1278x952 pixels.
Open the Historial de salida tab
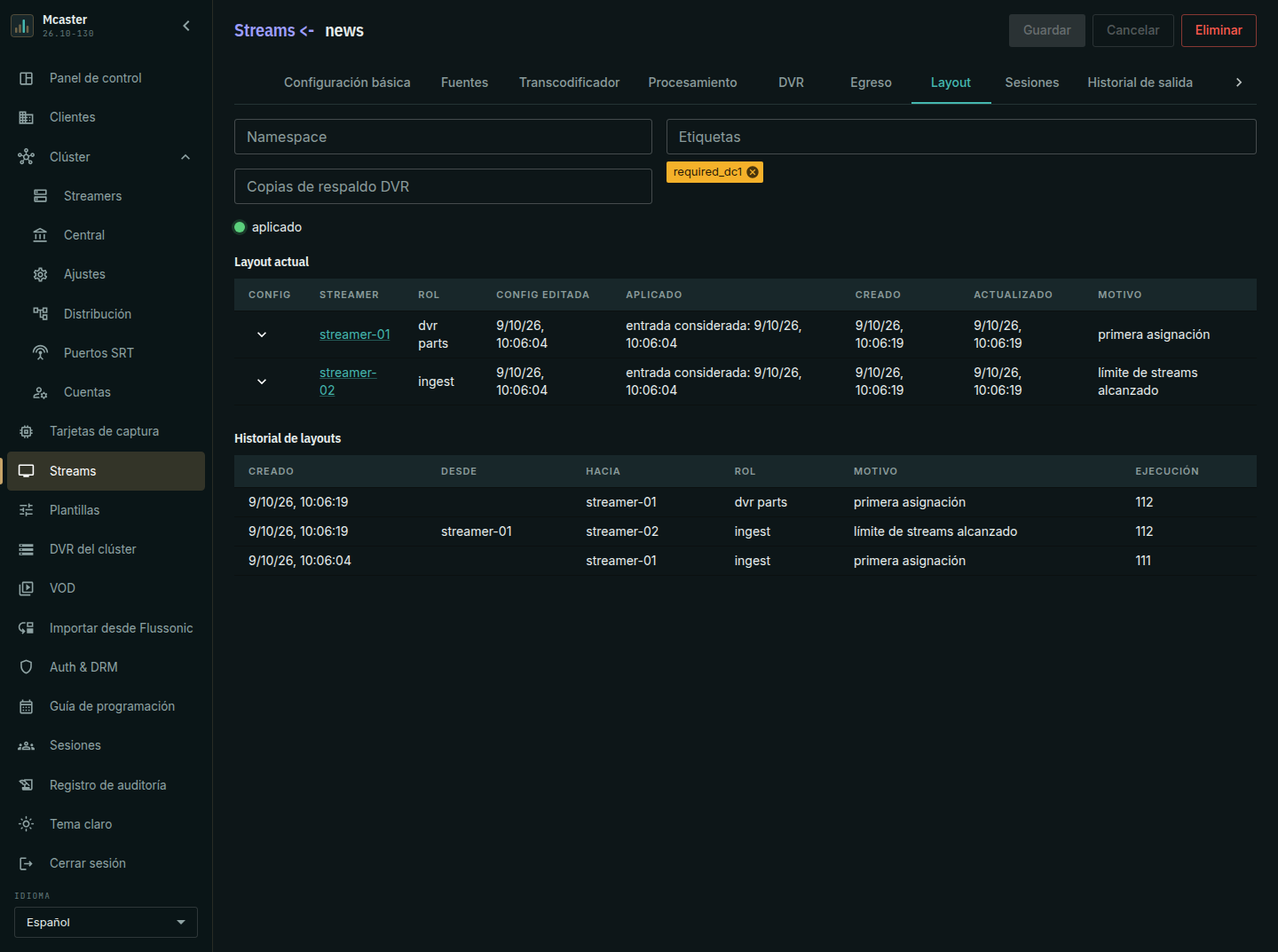click(x=1140, y=83)
